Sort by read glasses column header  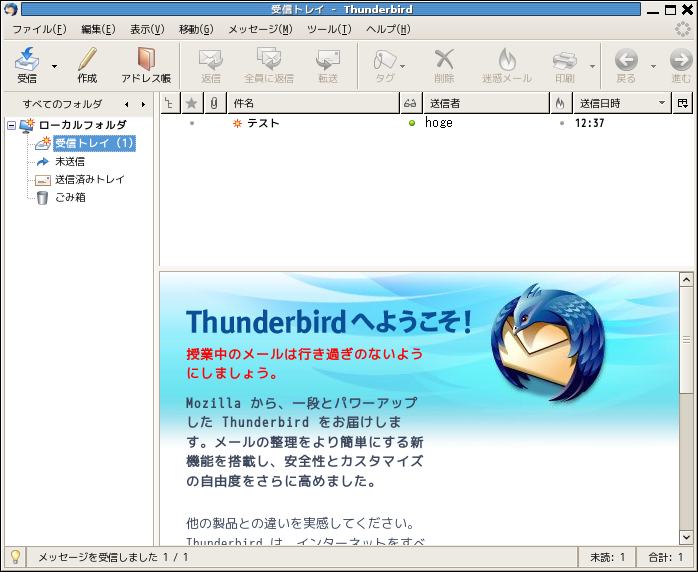410,103
